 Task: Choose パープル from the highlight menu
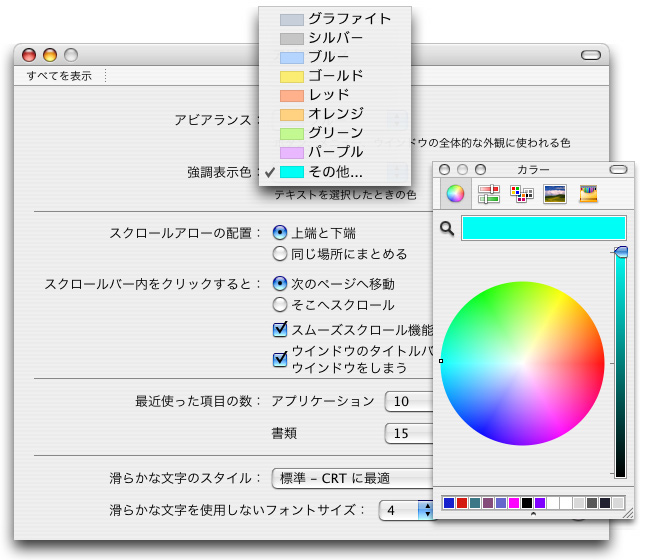point(335,152)
